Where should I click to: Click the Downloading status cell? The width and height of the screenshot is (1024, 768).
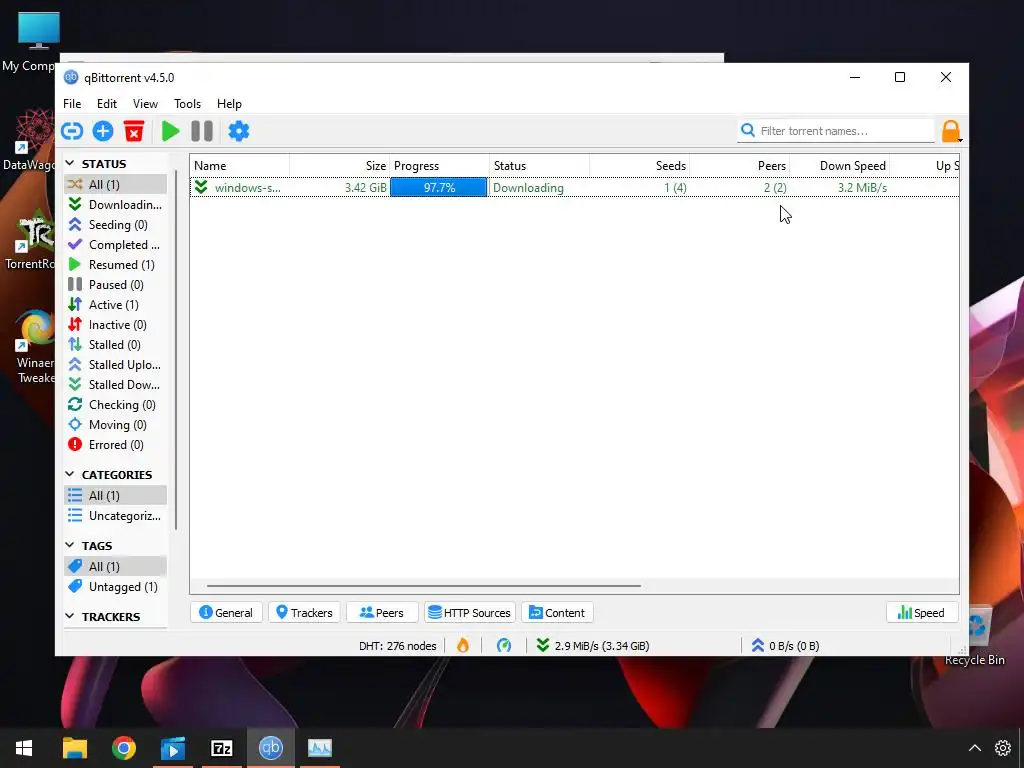coord(528,188)
